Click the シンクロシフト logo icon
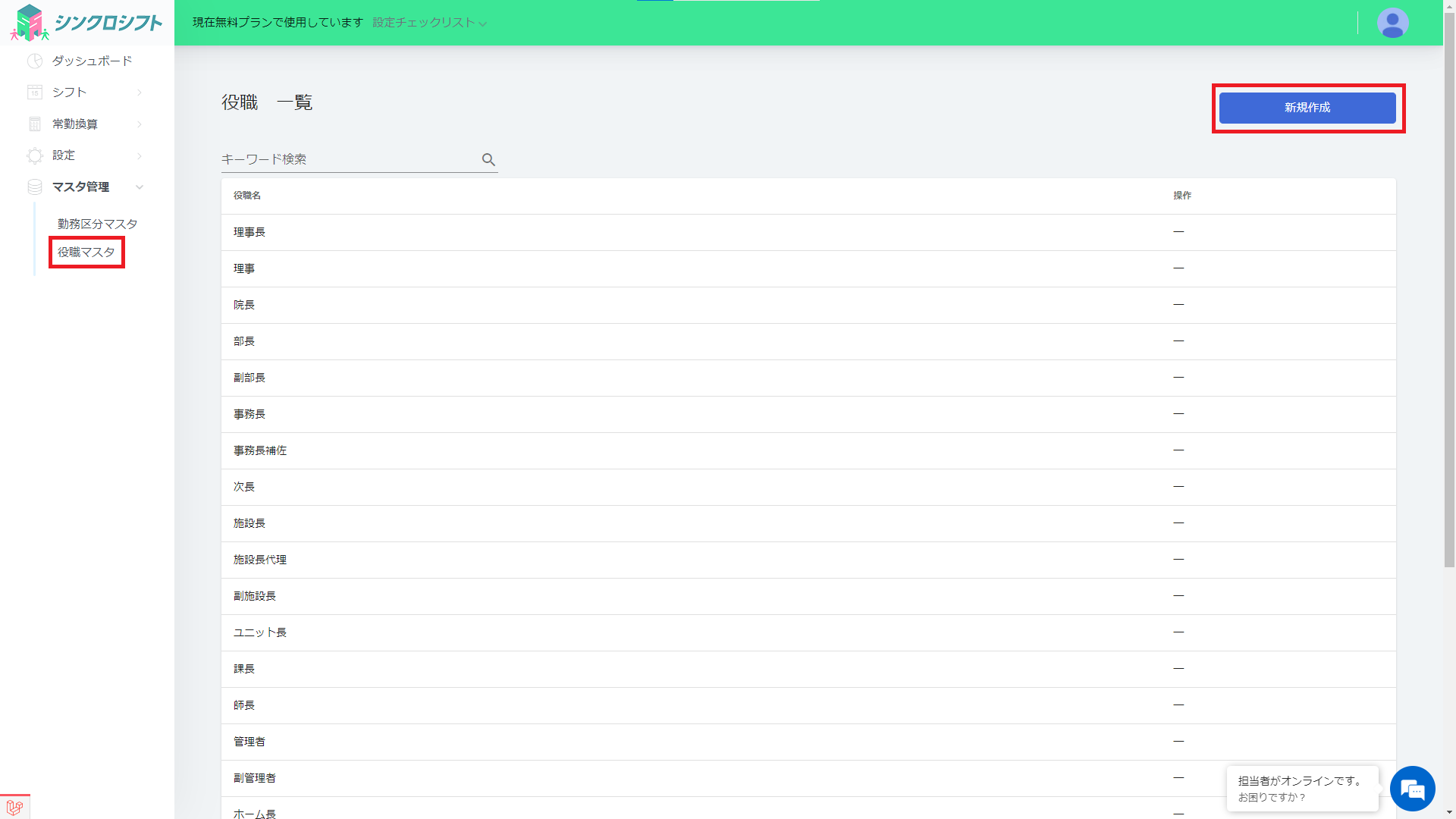Screen dimensions: 1456x819 pyautogui.click(x=29, y=23)
